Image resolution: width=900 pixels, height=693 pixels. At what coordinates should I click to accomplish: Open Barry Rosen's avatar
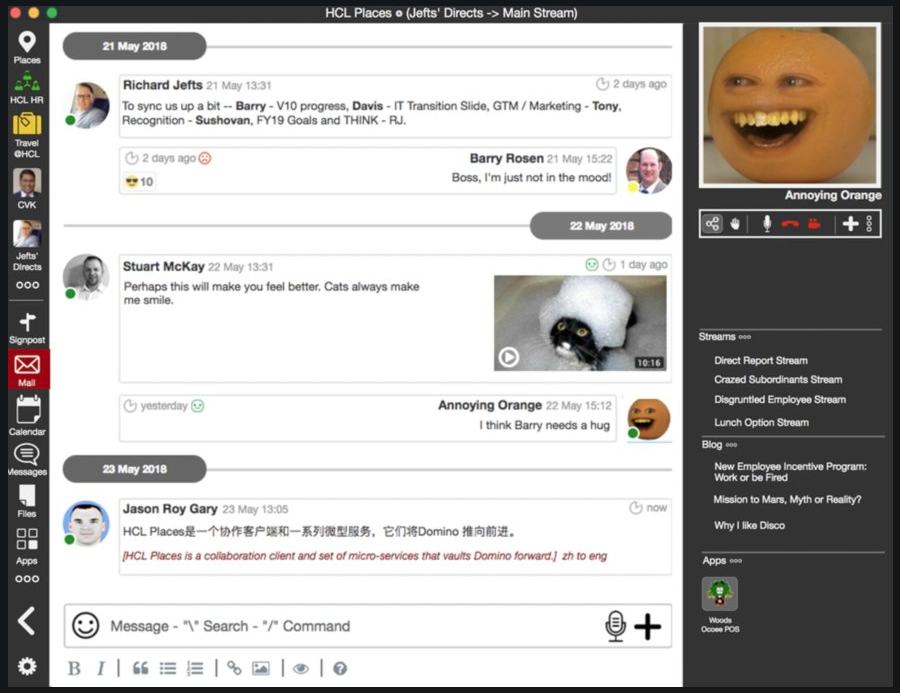point(649,171)
